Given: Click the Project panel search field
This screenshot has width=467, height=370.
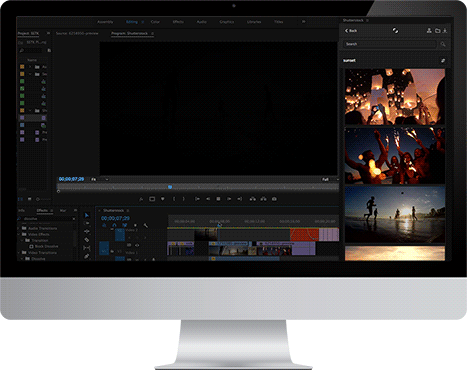Looking at the screenshot, I should pyautogui.click(x=32, y=50).
